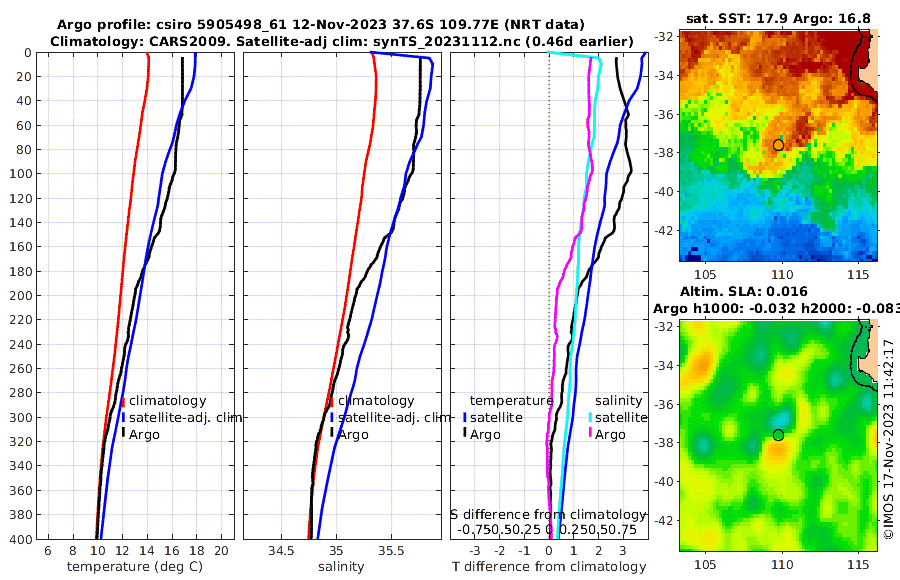The image size is (900, 580).
Task: Click the salinity axis tick label '35.5'
Action: [391, 551]
